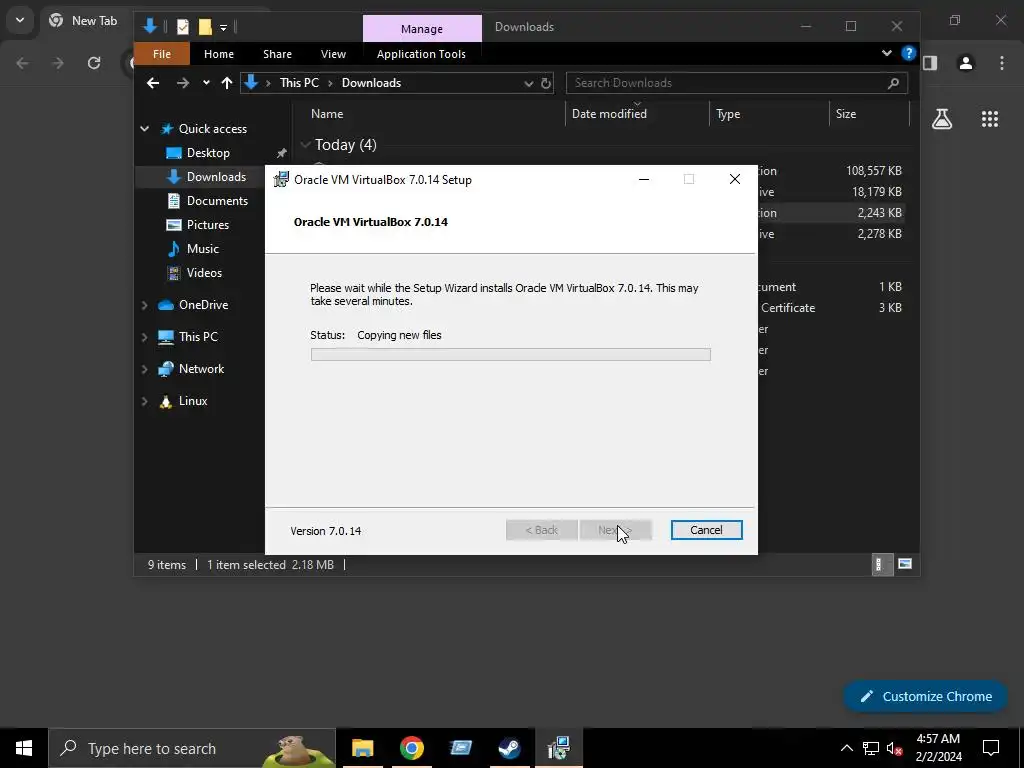Collapse the Today (4) group
Image resolution: width=1024 pixels, height=768 pixels.
[305, 144]
